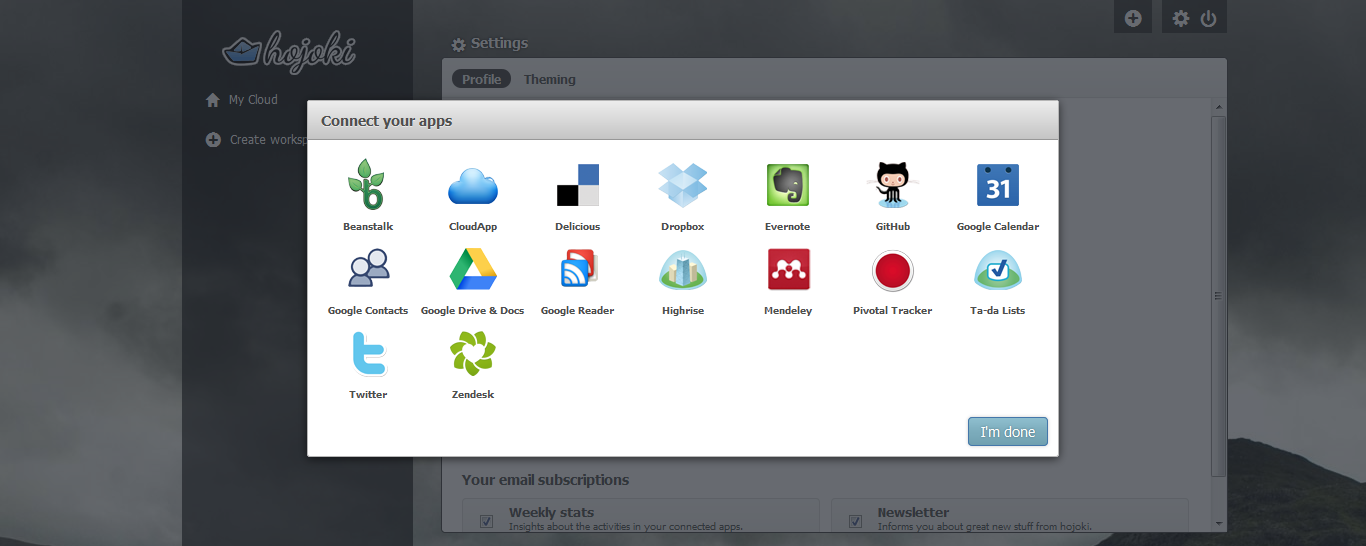Select Pivotal Tracker app
Screen dimensions: 1366x546
[892, 270]
